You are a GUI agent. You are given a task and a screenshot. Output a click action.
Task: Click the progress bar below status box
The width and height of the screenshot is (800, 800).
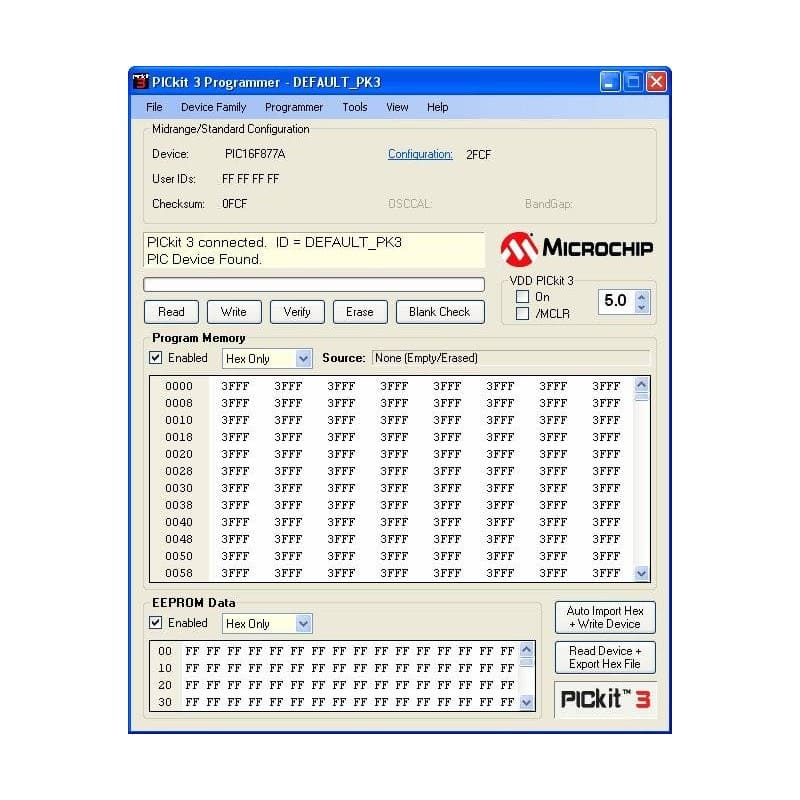pos(314,284)
